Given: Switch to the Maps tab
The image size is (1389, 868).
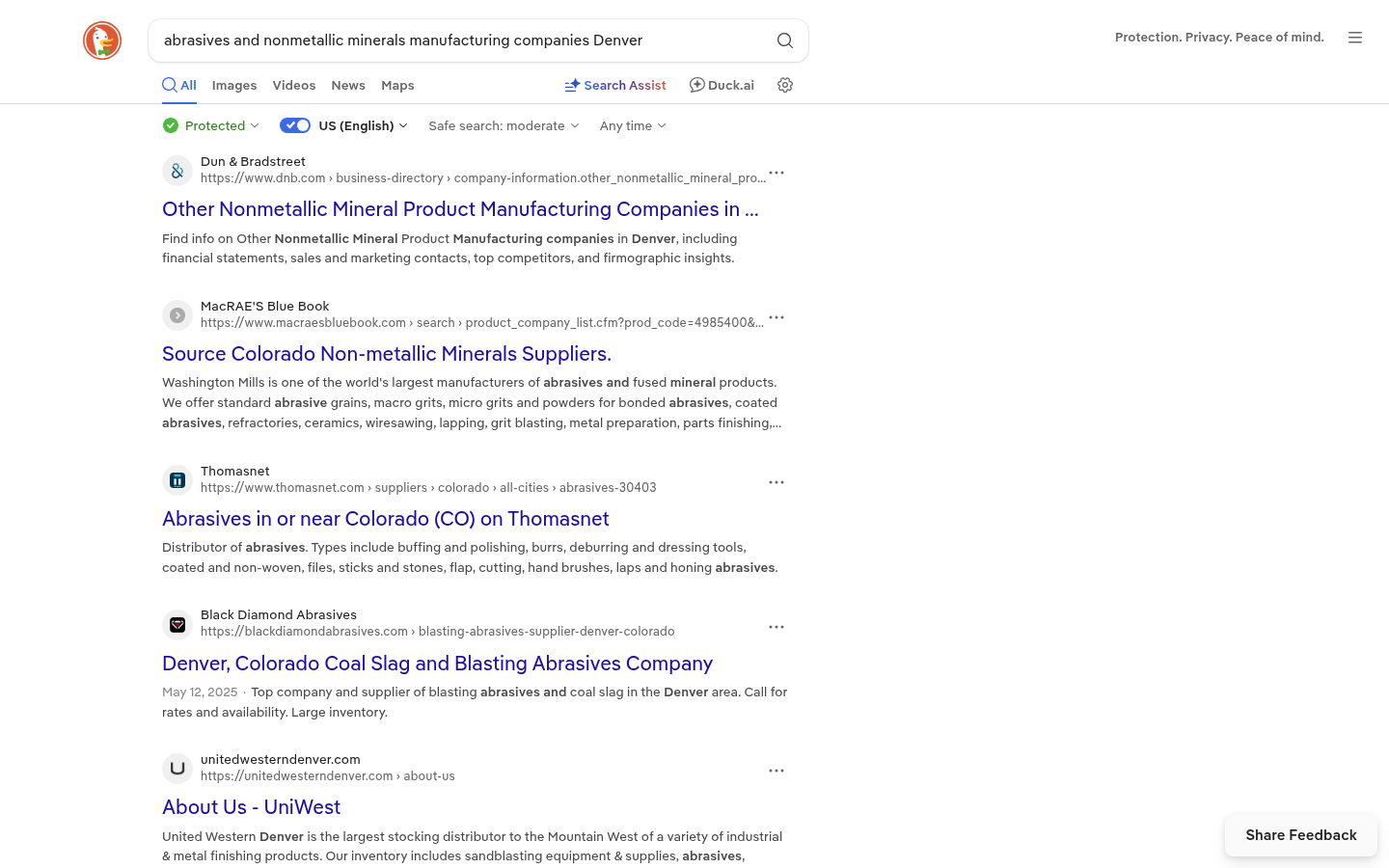Looking at the screenshot, I should pyautogui.click(x=397, y=85).
